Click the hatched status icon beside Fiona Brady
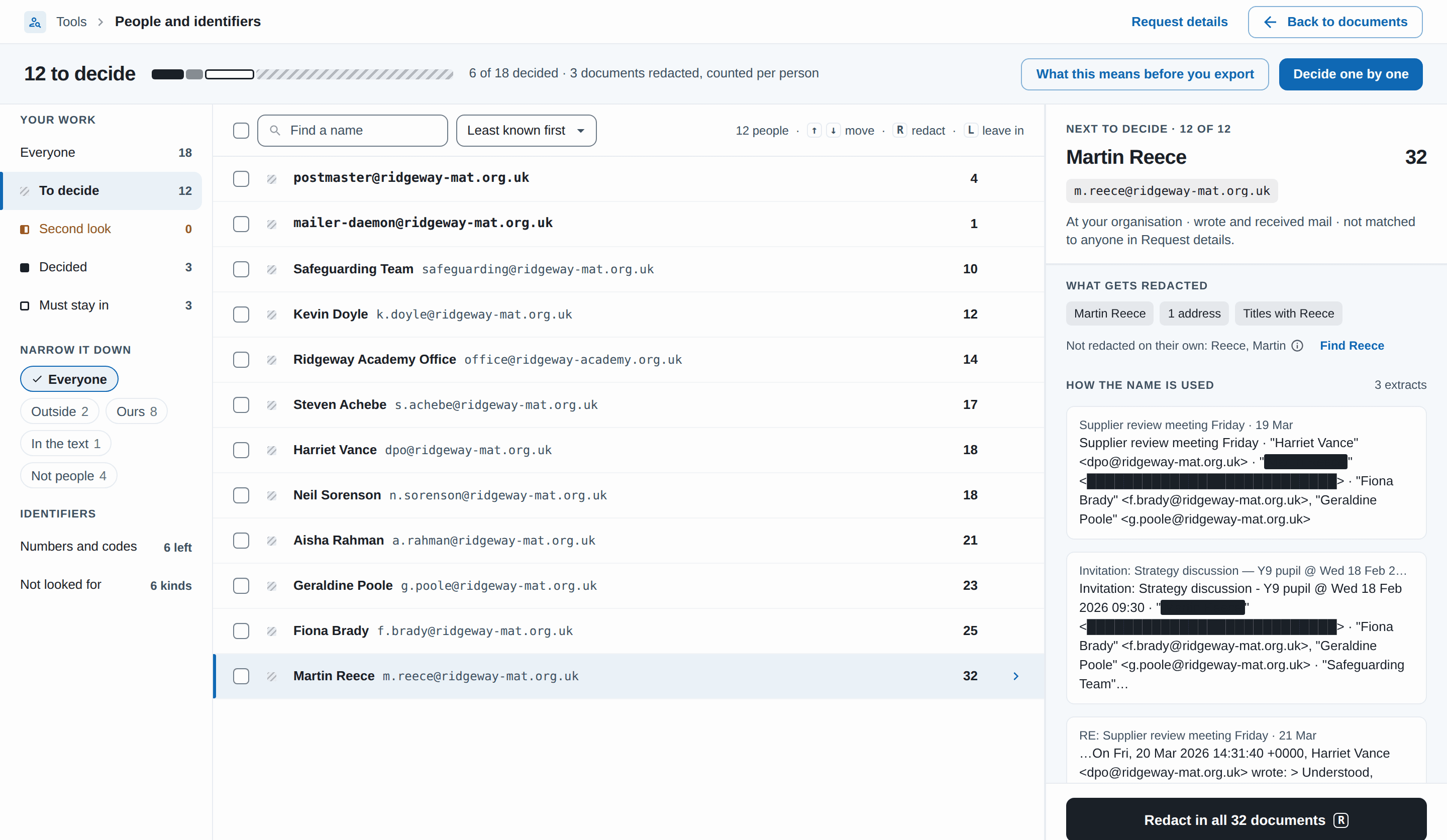Image resolution: width=1447 pixels, height=840 pixels. click(x=272, y=631)
